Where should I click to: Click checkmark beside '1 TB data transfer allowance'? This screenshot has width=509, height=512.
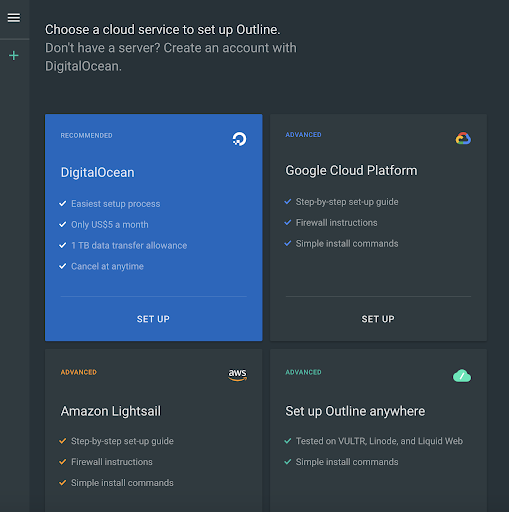click(x=63, y=245)
